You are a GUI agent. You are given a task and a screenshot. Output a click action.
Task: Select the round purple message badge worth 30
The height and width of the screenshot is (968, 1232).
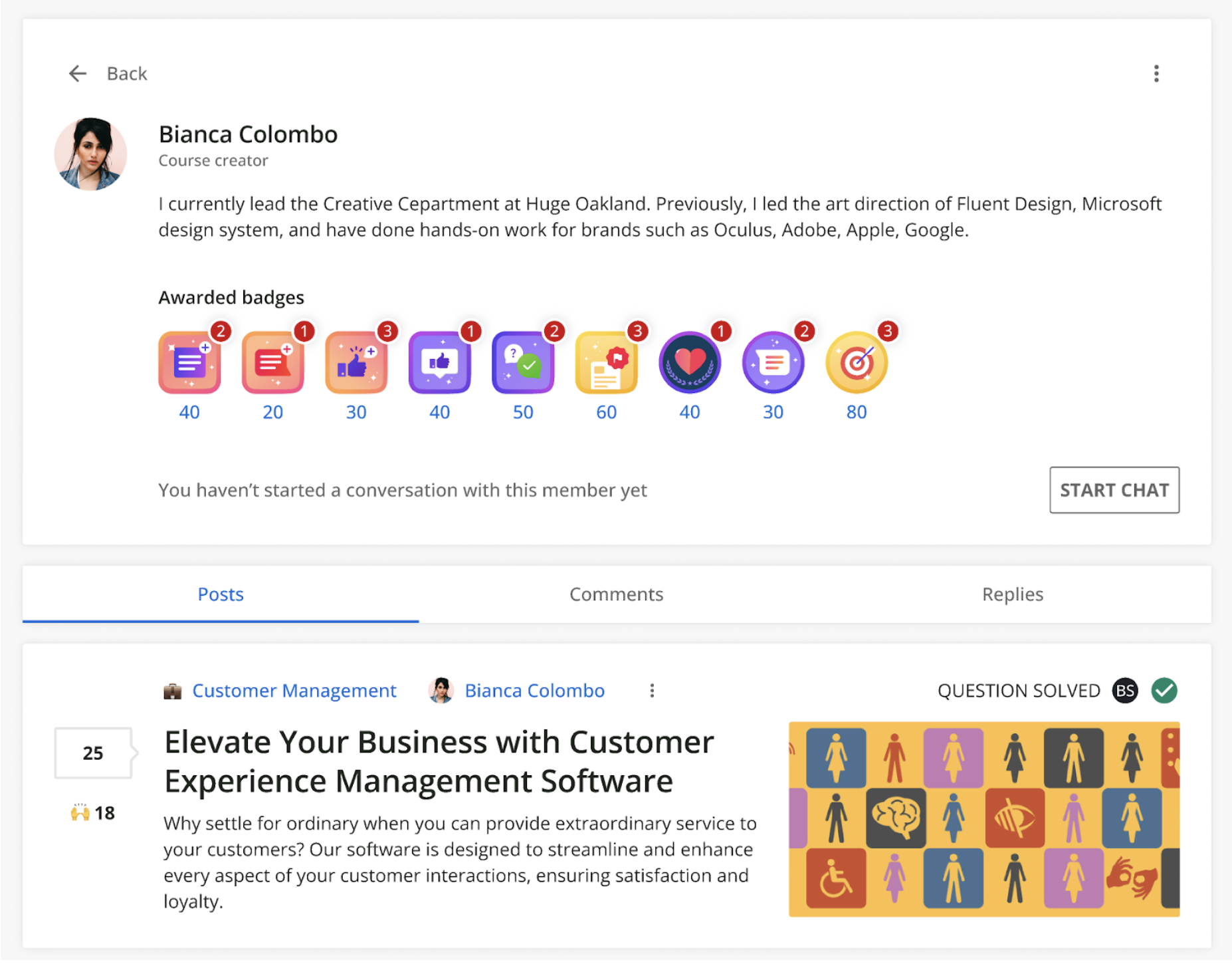(x=773, y=363)
